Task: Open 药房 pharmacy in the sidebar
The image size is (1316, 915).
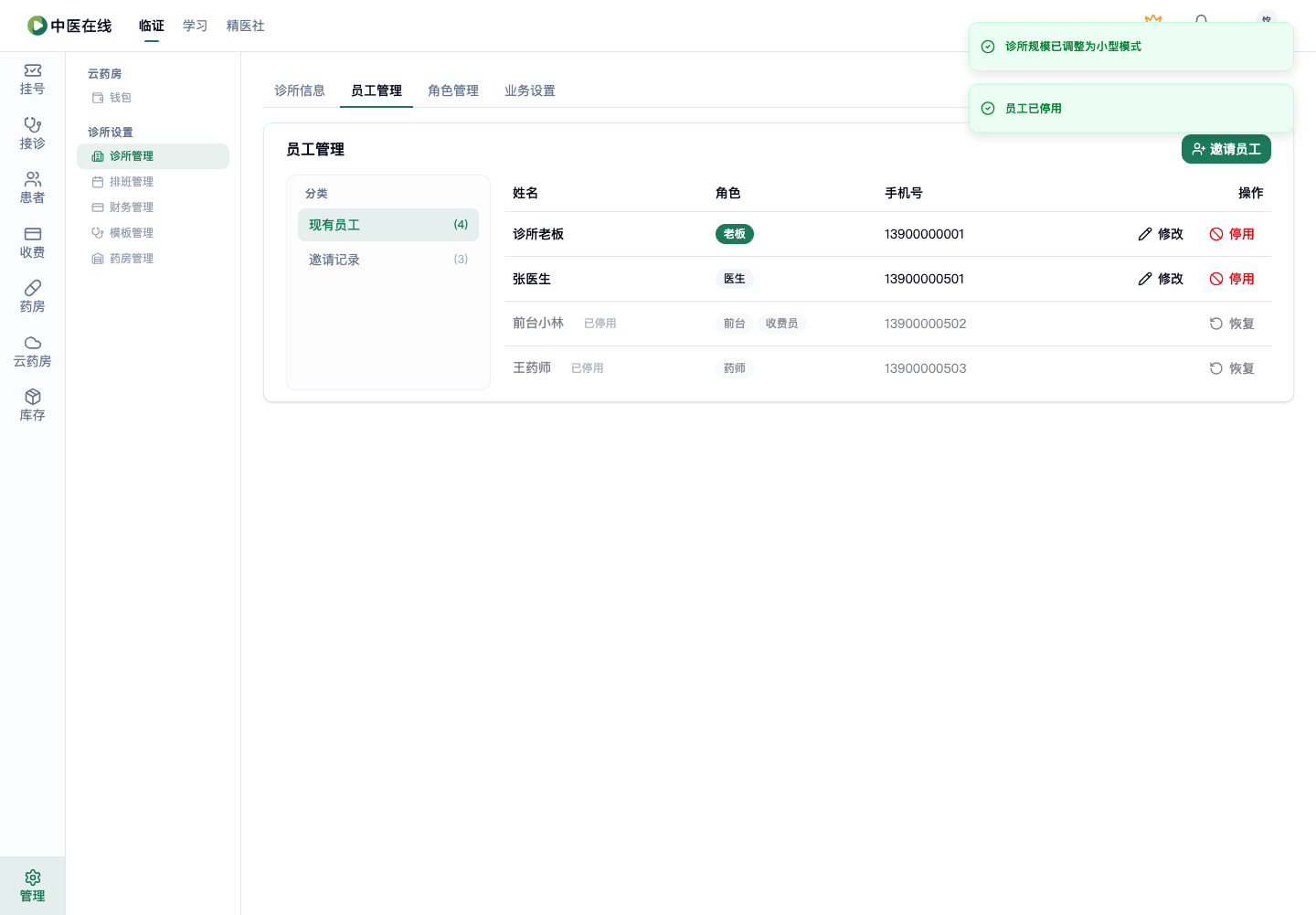Action: 32,297
